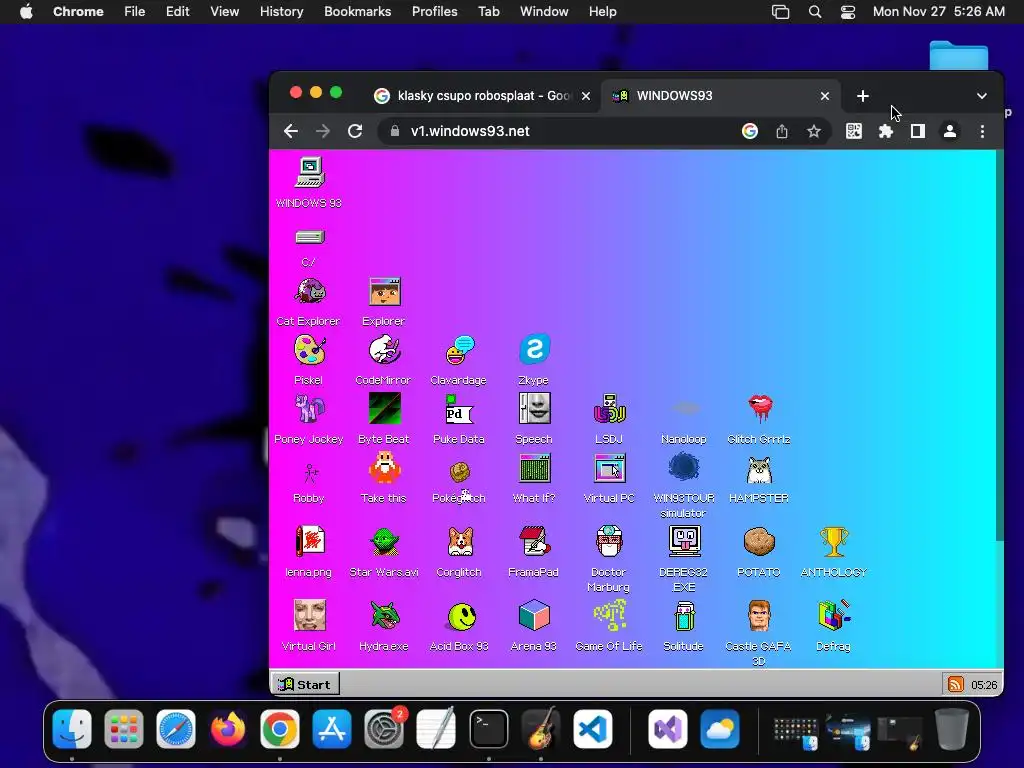Launch Virtual PC

click(x=609, y=468)
